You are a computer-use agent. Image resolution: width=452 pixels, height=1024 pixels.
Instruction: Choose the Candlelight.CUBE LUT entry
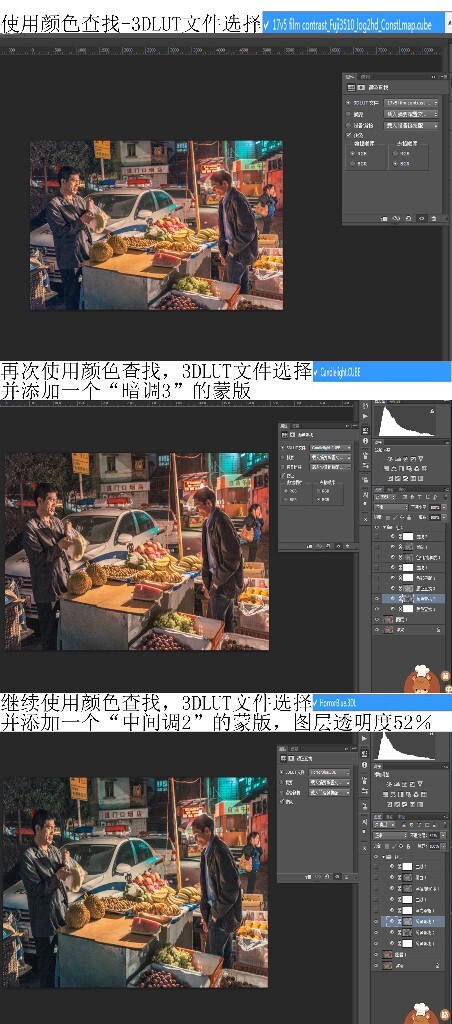pos(382,372)
